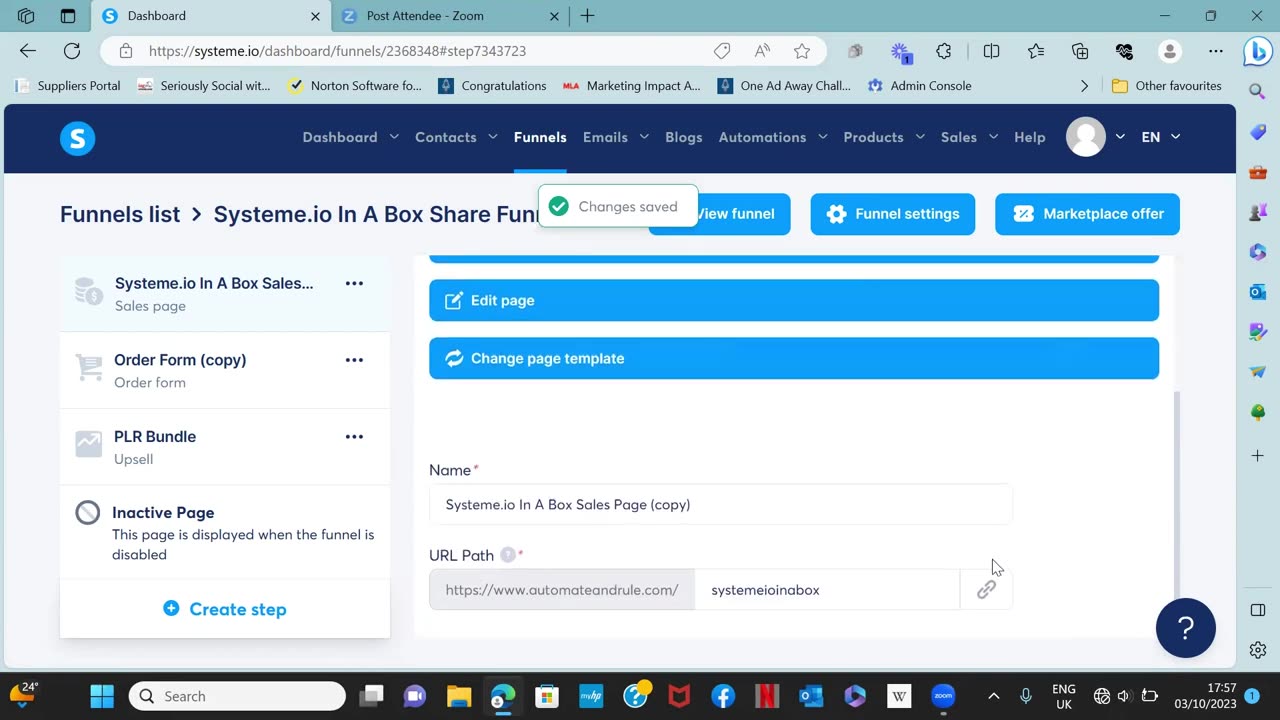This screenshot has width=1280, height=720.
Task: Click the Marketplace offer button
Action: click(1087, 214)
